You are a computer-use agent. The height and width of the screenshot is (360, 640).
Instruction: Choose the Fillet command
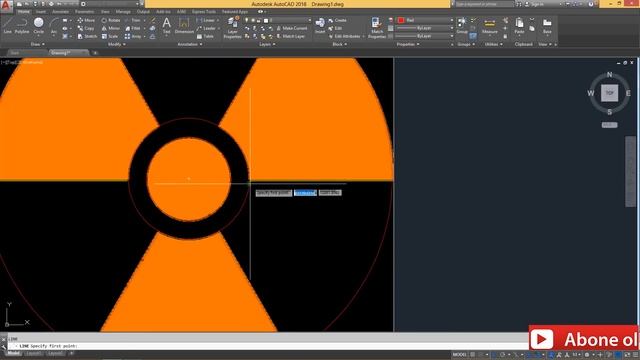pos(133,28)
